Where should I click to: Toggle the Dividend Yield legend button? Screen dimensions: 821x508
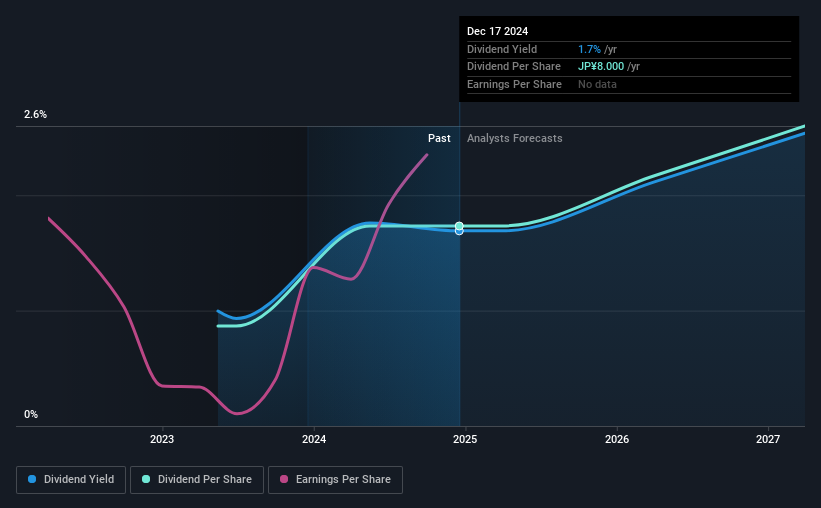(x=71, y=480)
